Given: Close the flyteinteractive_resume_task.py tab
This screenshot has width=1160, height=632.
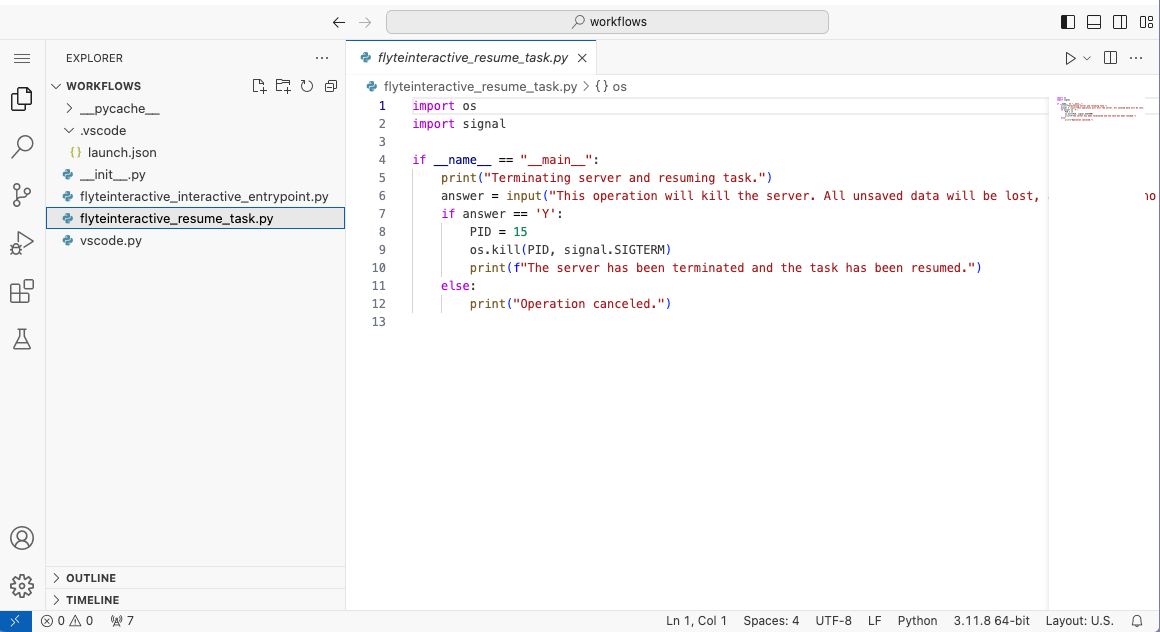Looking at the screenshot, I should pyautogui.click(x=581, y=58).
